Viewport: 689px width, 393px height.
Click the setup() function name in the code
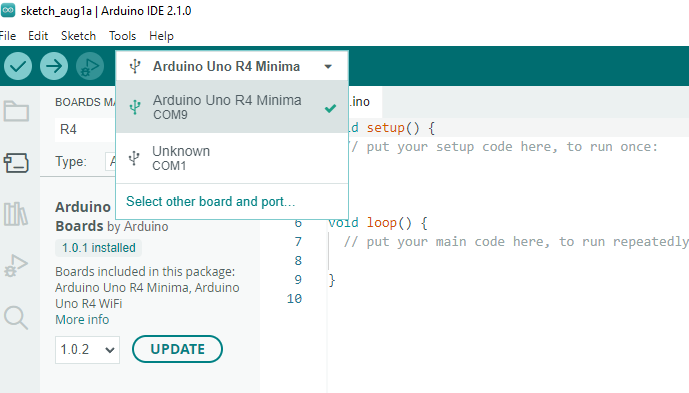point(385,128)
